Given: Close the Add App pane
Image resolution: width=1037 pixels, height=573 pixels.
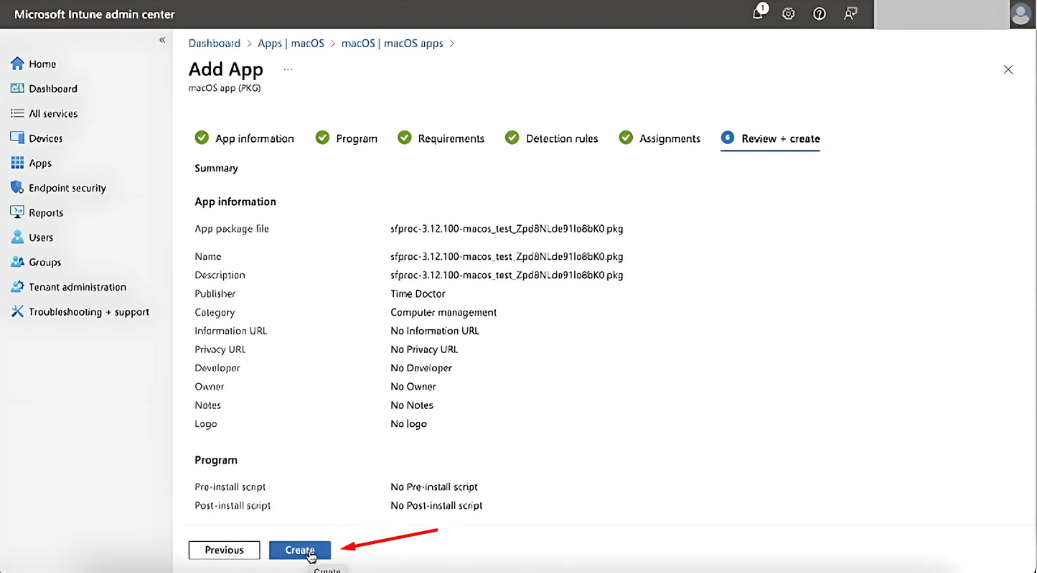Looking at the screenshot, I should (1008, 69).
